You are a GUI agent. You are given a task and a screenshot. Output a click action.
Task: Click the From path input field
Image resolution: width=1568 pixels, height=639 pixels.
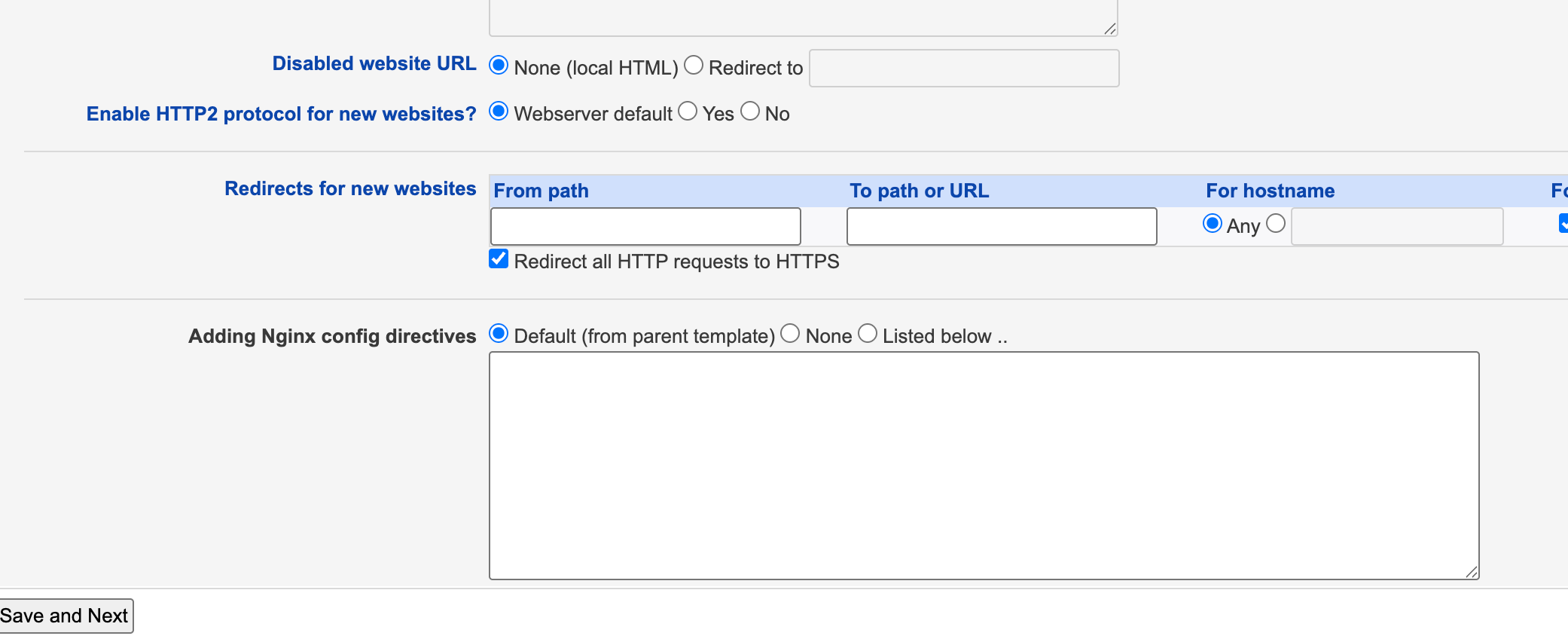tap(645, 227)
